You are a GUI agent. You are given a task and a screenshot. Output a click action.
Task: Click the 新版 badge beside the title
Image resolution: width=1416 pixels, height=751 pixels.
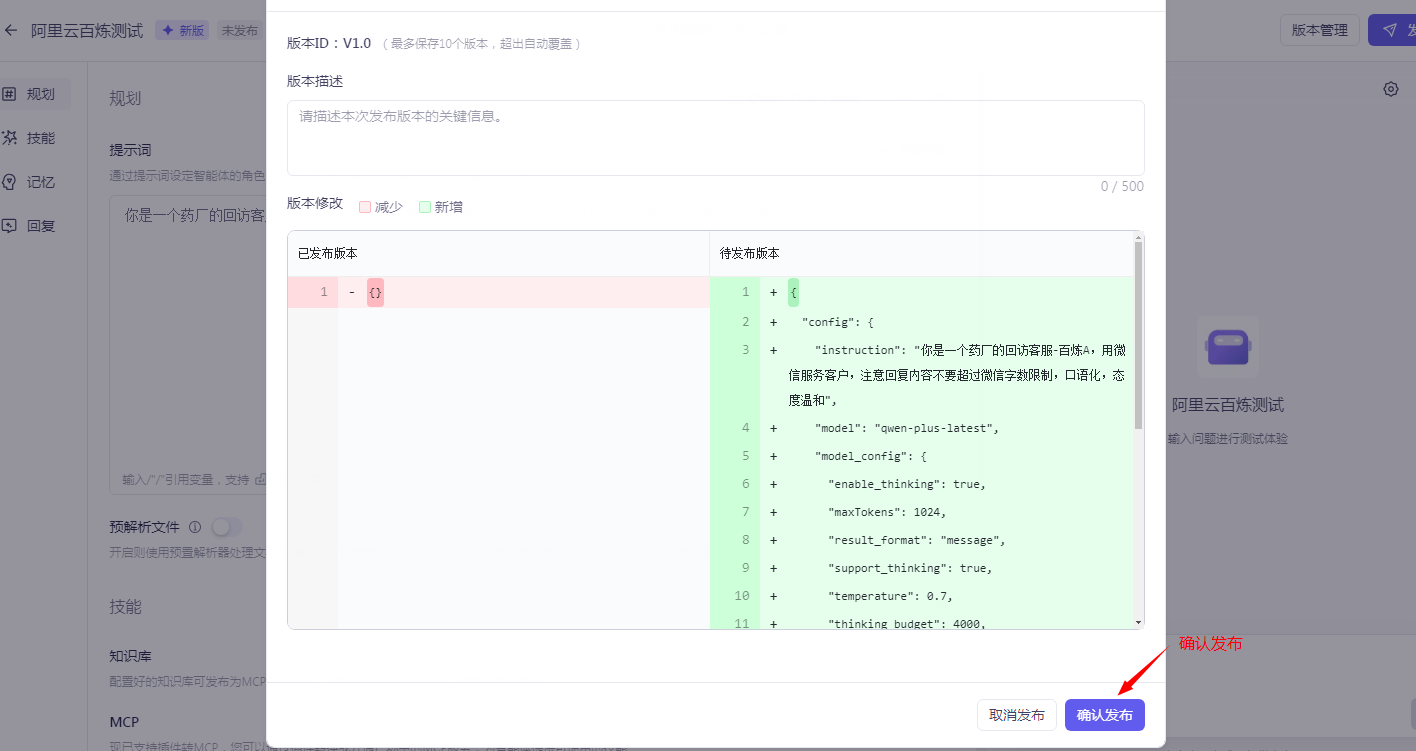coord(182,31)
